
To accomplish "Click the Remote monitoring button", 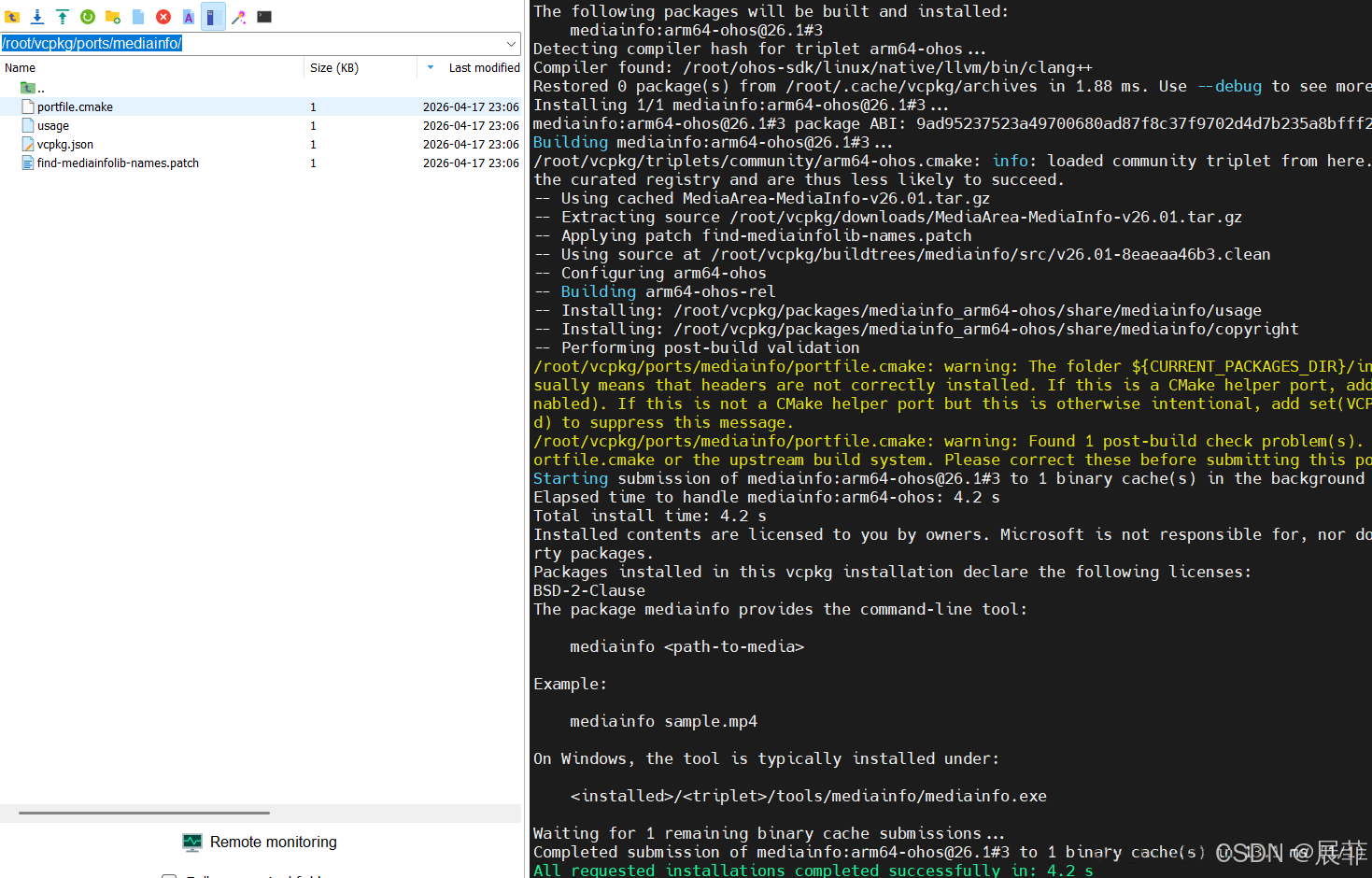I will pyautogui.click(x=260, y=843).
